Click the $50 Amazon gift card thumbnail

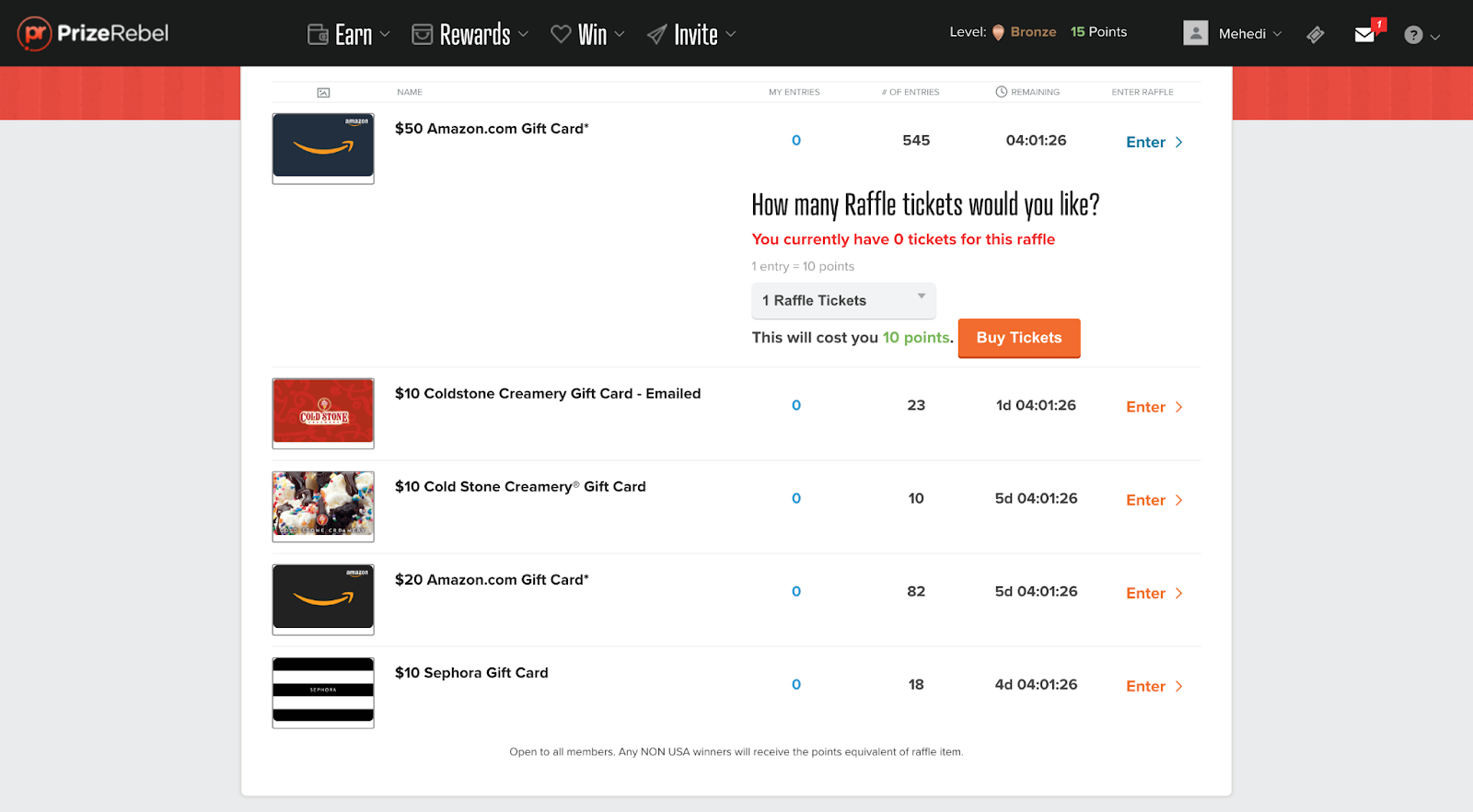pyautogui.click(x=323, y=148)
